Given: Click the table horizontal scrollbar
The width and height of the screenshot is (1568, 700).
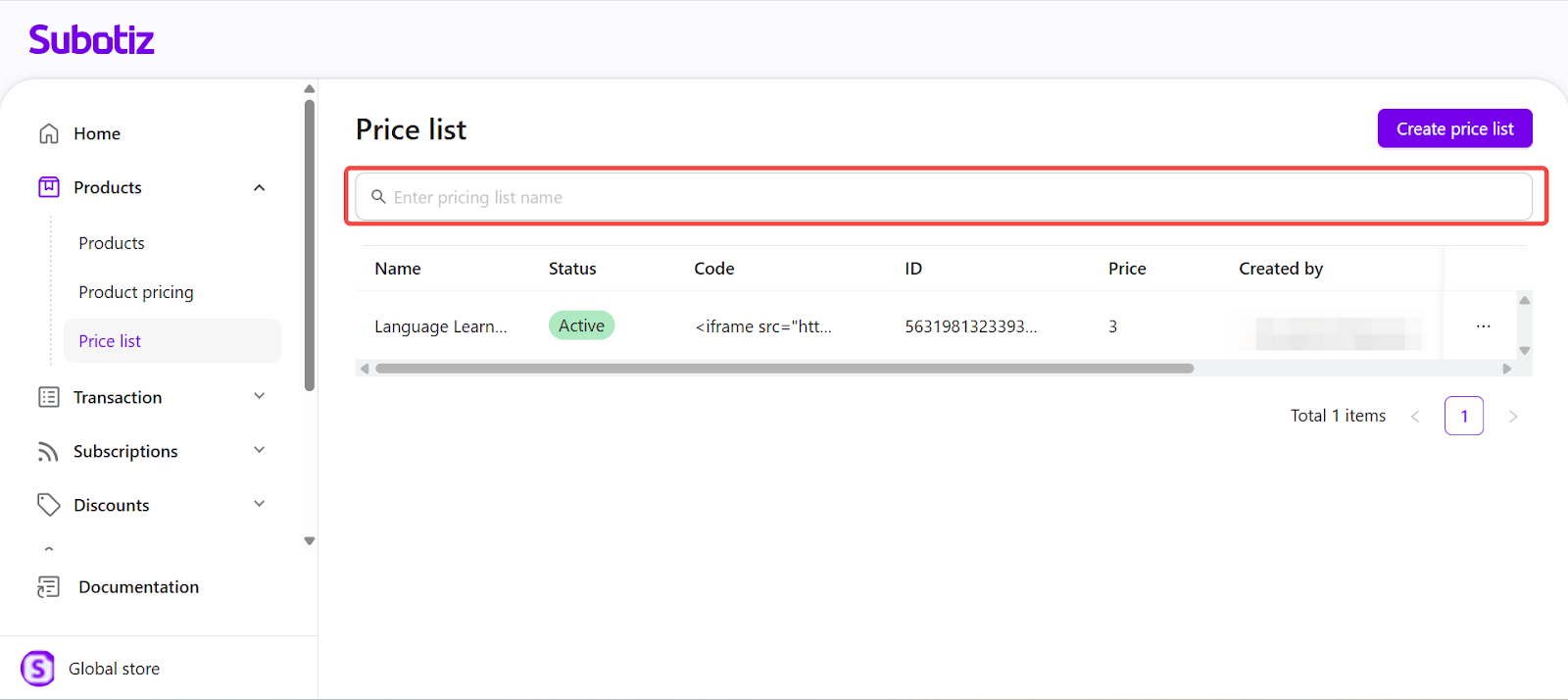Looking at the screenshot, I should click(784, 369).
